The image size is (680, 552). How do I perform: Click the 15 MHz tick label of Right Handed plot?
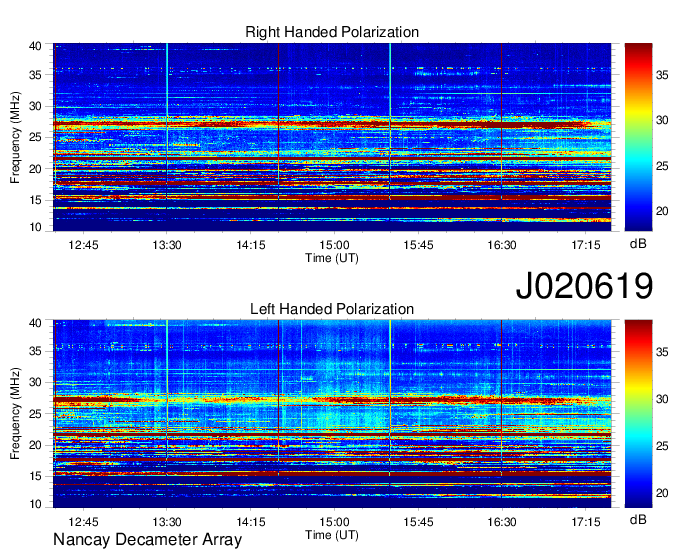point(36,200)
